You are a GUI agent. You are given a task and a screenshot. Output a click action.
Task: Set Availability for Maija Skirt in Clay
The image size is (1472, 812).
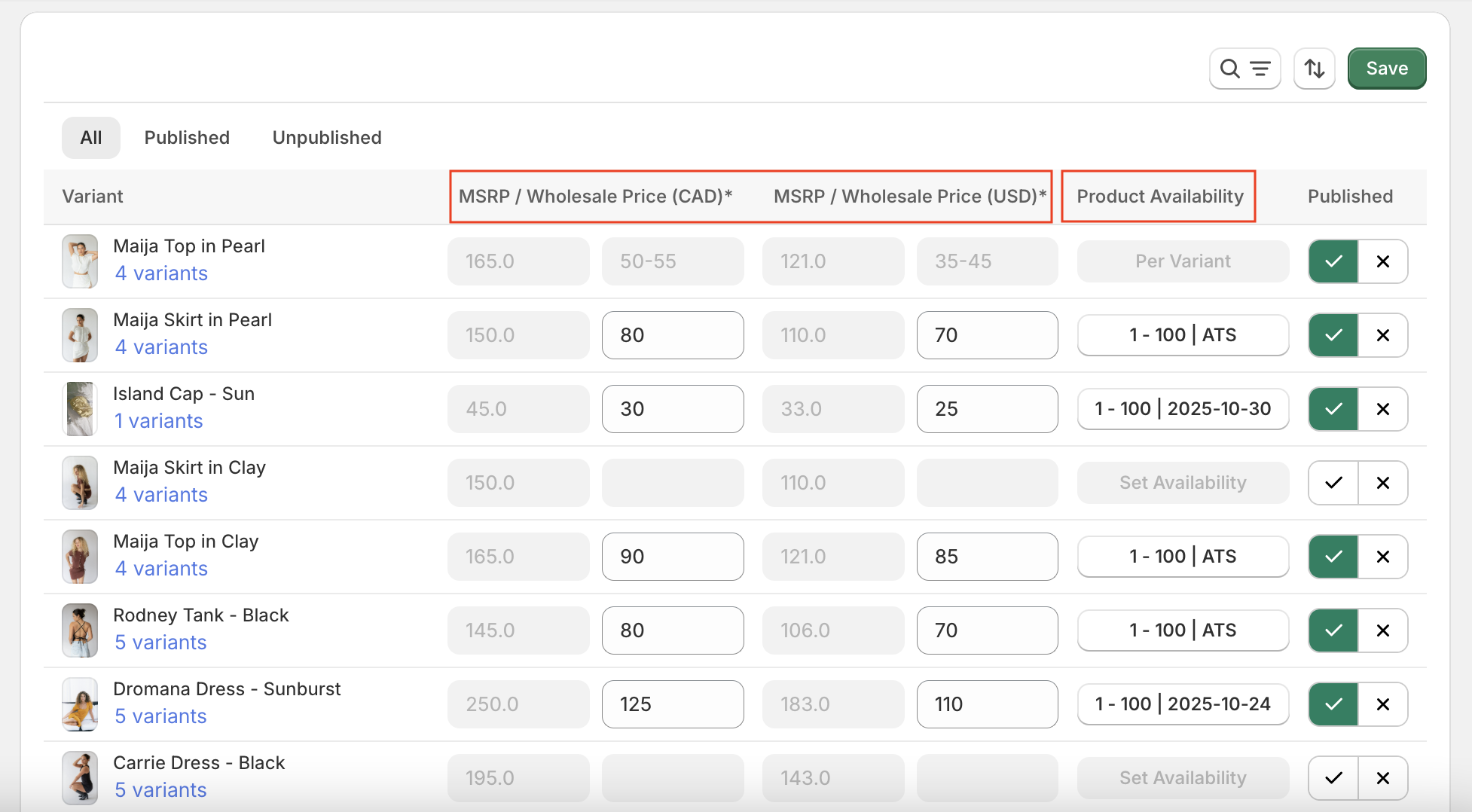pyautogui.click(x=1183, y=483)
